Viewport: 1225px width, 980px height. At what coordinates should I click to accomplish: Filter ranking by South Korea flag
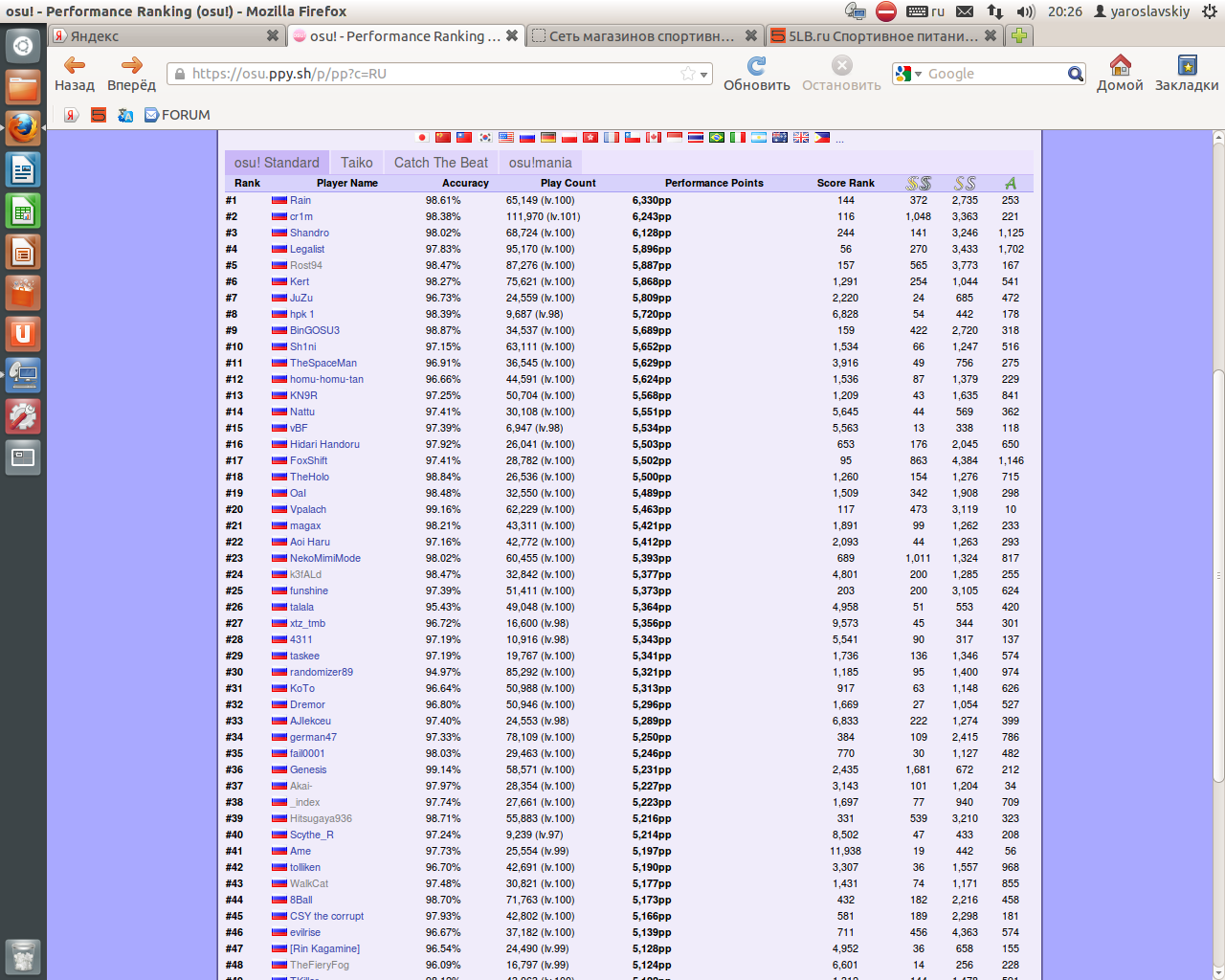(x=485, y=138)
